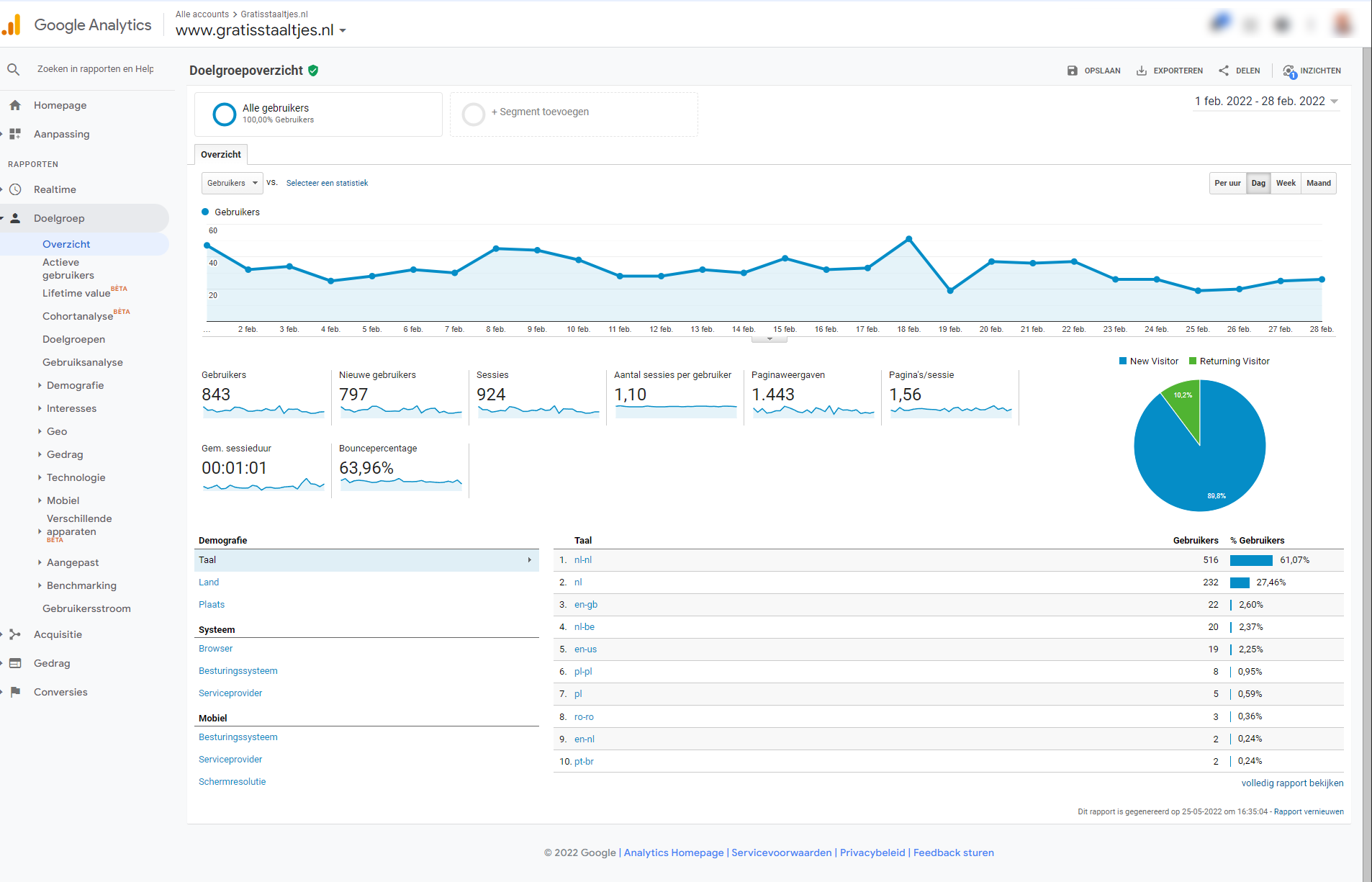1372x882 pixels.
Task: Open the account profile avatar
Action: pyautogui.click(x=1342, y=24)
